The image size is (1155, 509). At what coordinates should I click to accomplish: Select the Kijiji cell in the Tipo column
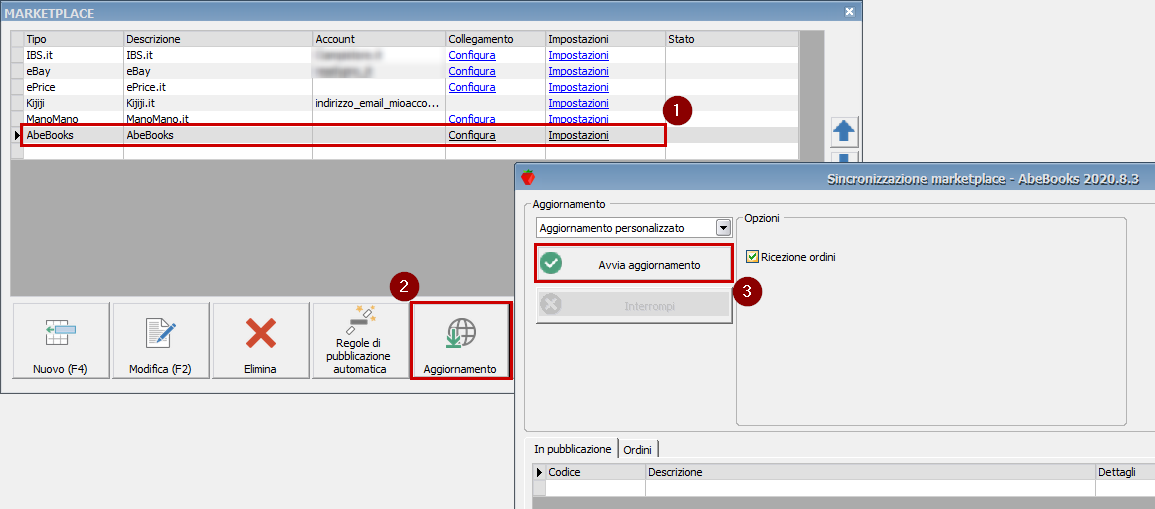(74, 103)
